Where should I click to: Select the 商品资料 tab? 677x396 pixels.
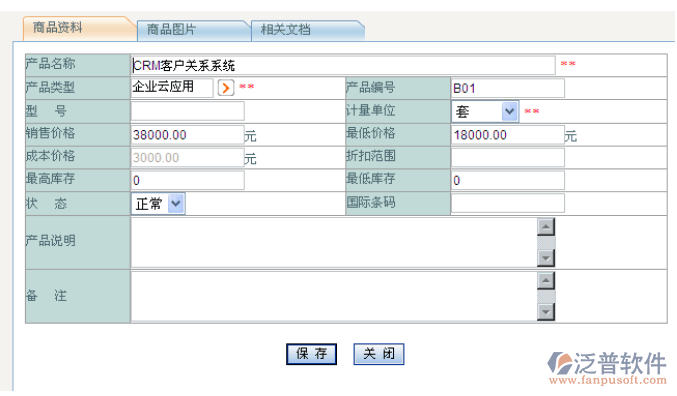[79, 29]
